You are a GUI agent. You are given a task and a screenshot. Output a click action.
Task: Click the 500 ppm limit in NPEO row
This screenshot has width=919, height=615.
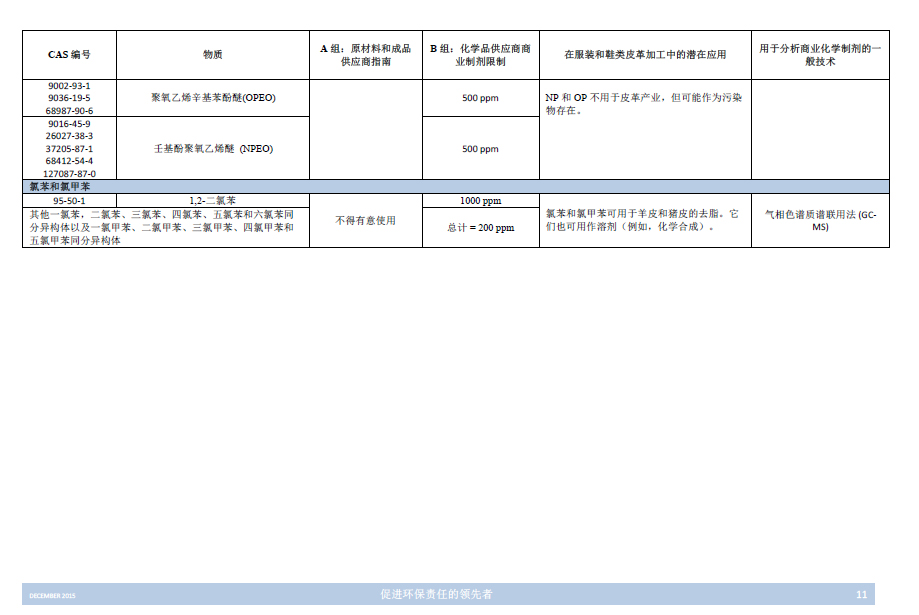click(x=480, y=149)
